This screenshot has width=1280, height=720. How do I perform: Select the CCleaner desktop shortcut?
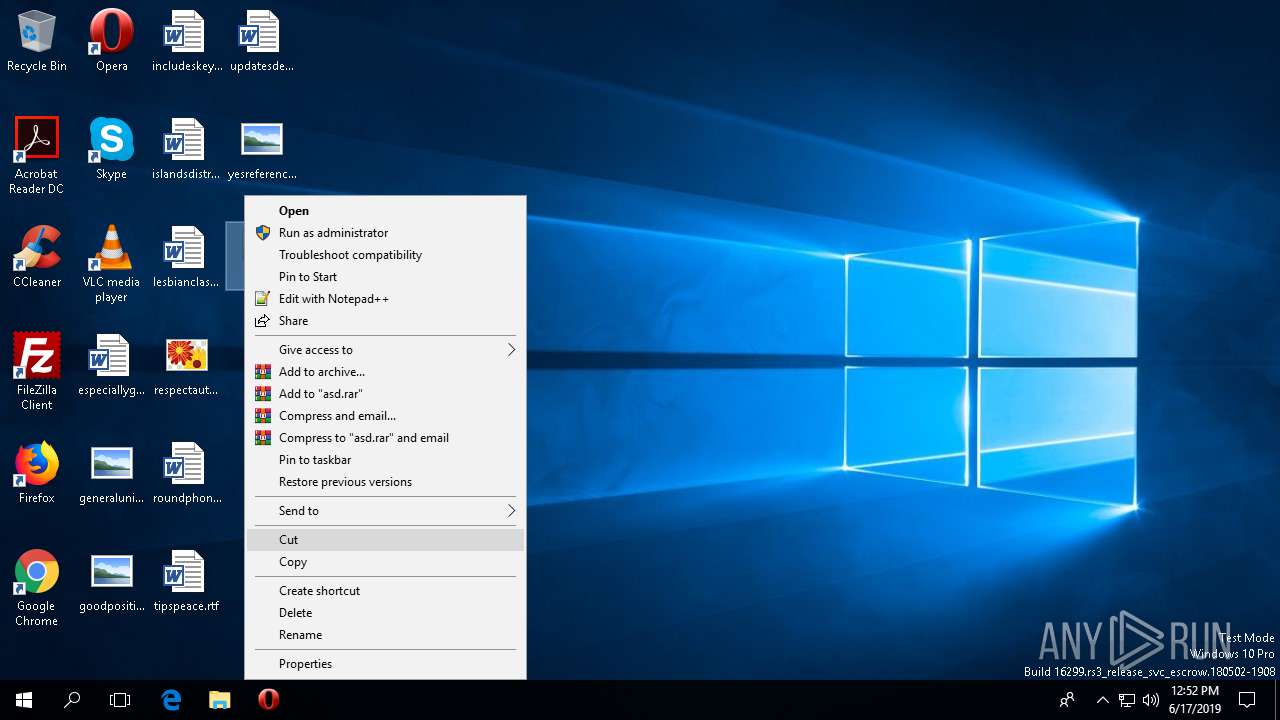coord(37,258)
